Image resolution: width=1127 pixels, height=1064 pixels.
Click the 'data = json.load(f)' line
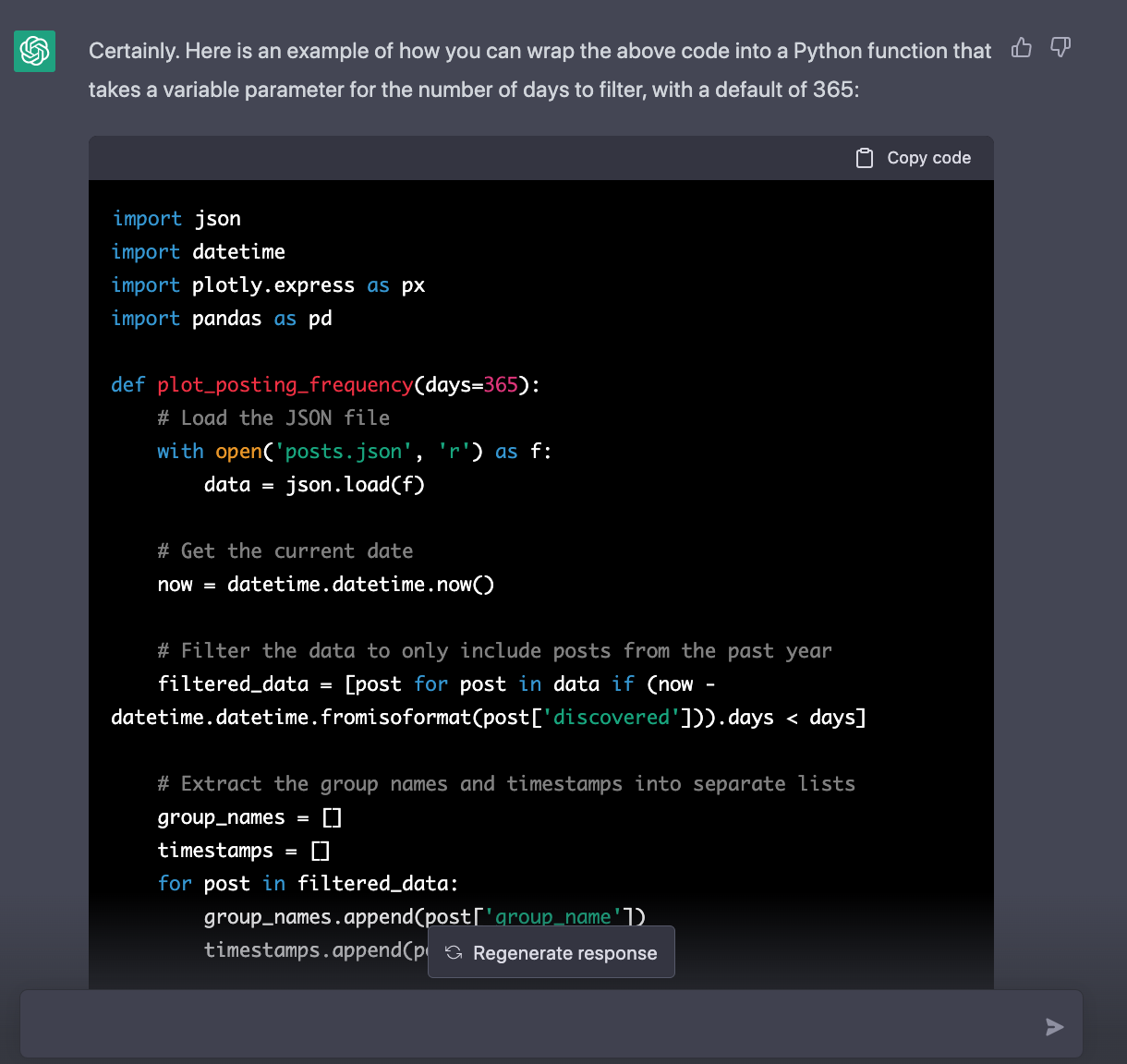point(314,485)
